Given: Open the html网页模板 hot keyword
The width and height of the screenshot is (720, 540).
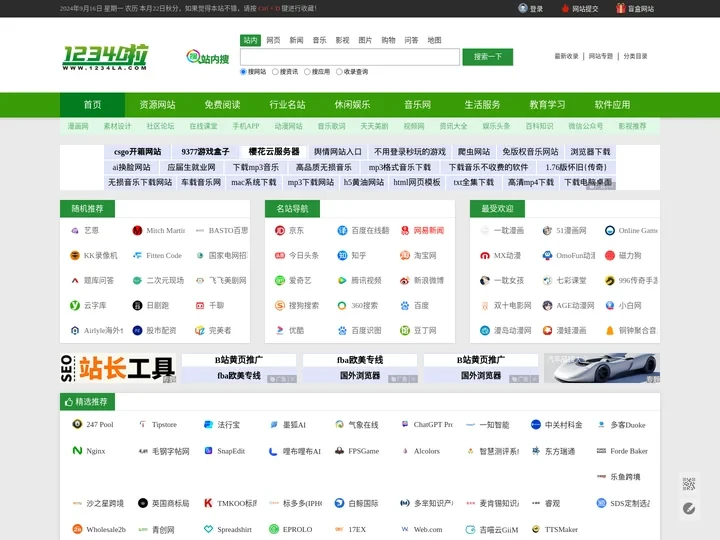Looking at the screenshot, I should pos(417,182).
